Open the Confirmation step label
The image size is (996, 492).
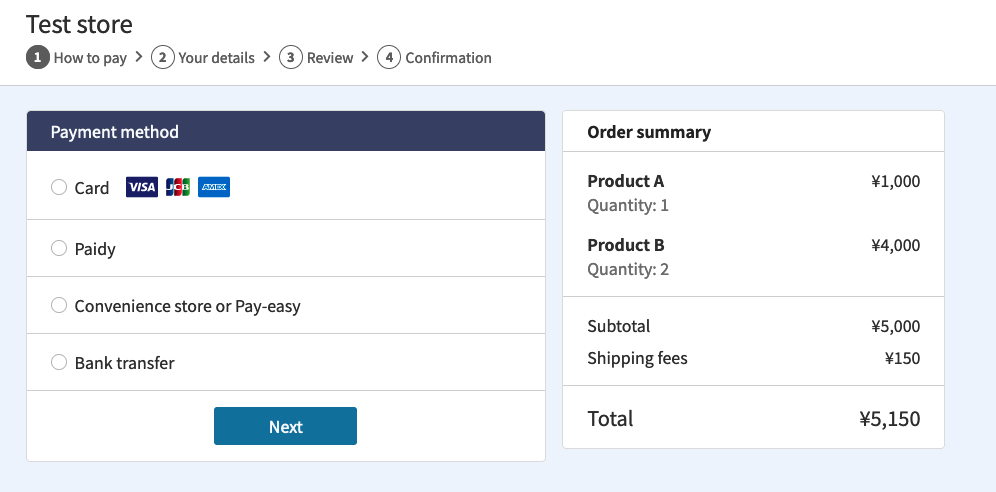tap(448, 58)
